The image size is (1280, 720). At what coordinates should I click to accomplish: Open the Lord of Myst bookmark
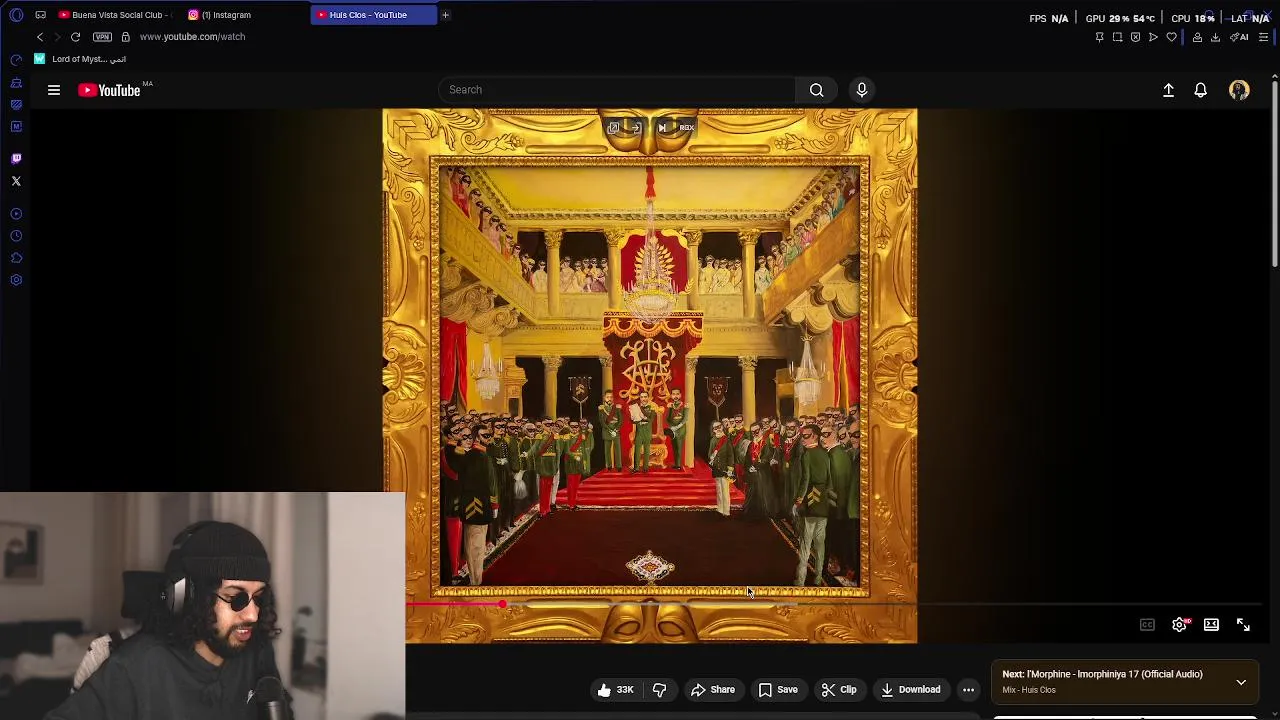click(x=81, y=59)
